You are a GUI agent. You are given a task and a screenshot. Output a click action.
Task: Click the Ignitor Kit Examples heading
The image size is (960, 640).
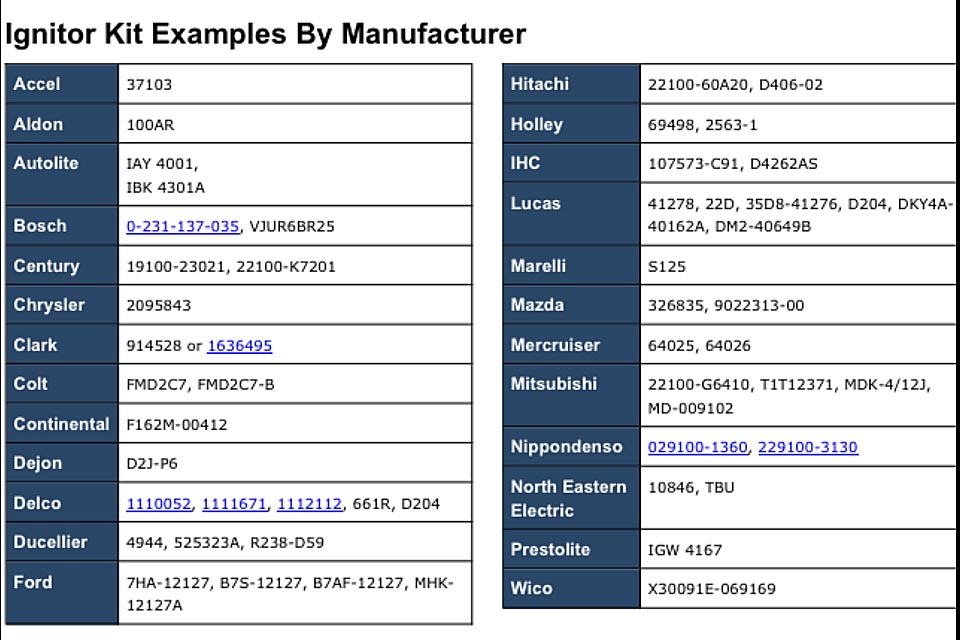point(265,33)
